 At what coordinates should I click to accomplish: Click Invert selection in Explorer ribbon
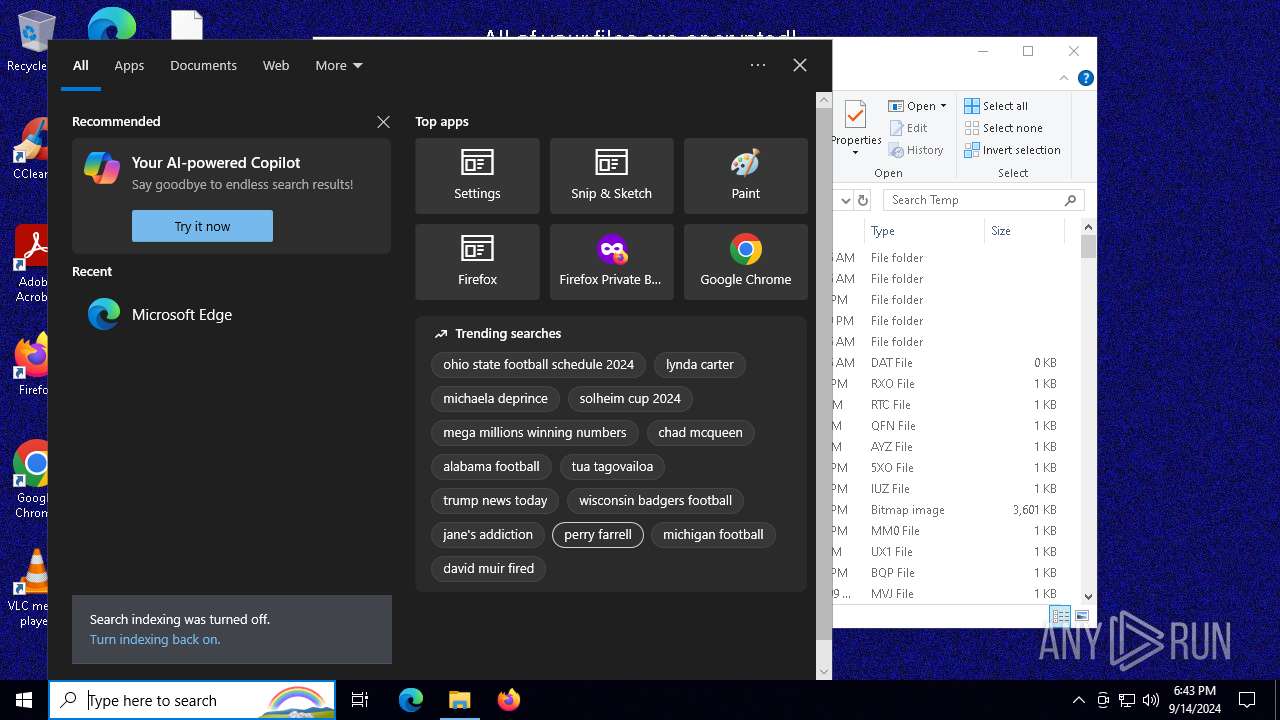[x=1012, y=150]
